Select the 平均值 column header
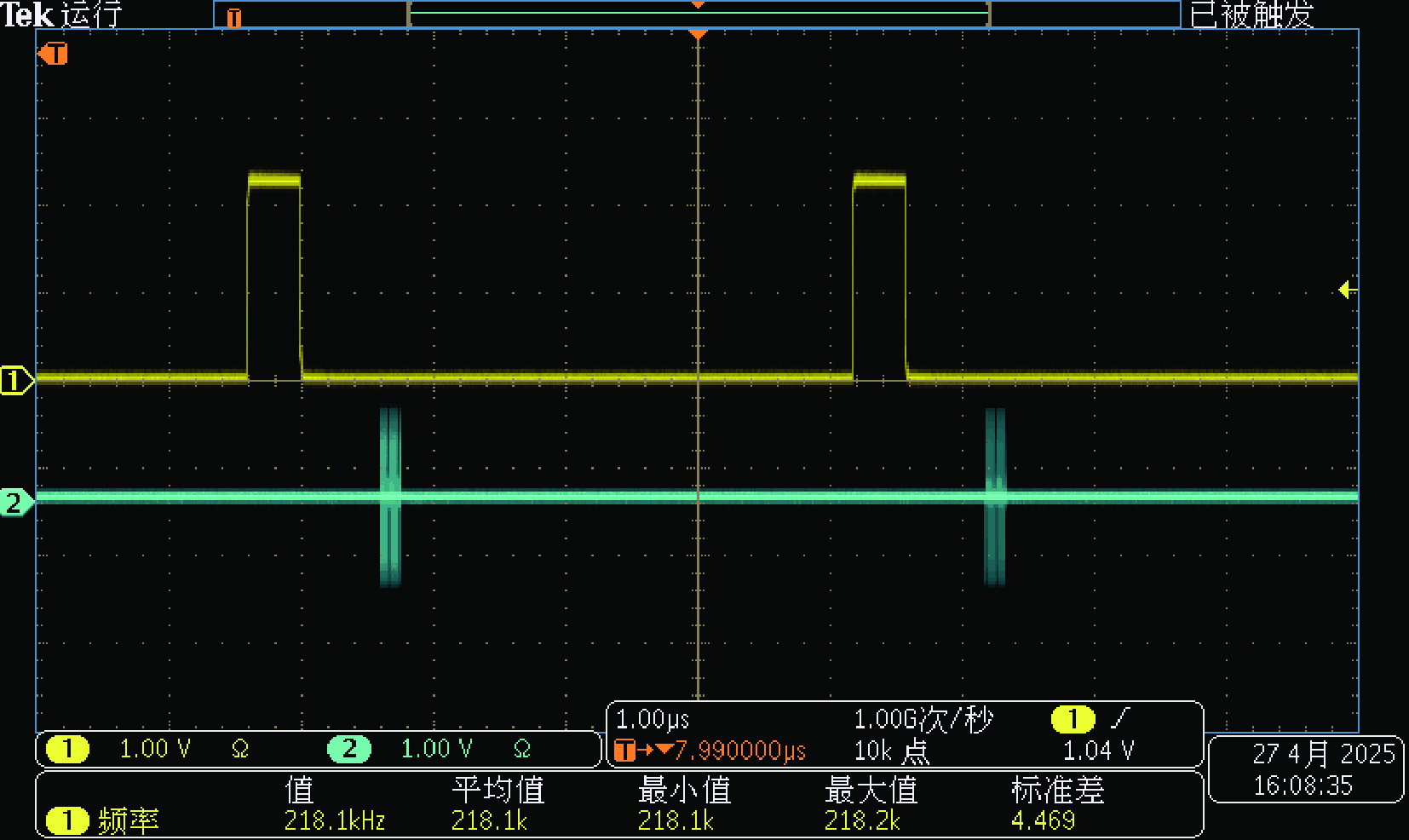The width and height of the screenshot is (1409, 840). pyautogui.click(x=497, y=790)
